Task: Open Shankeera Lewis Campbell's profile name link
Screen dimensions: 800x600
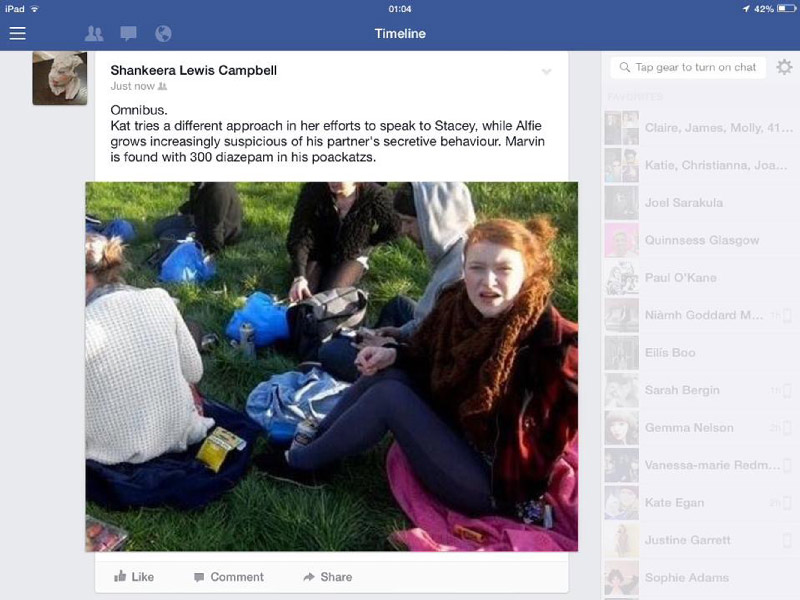Action: 194,70
